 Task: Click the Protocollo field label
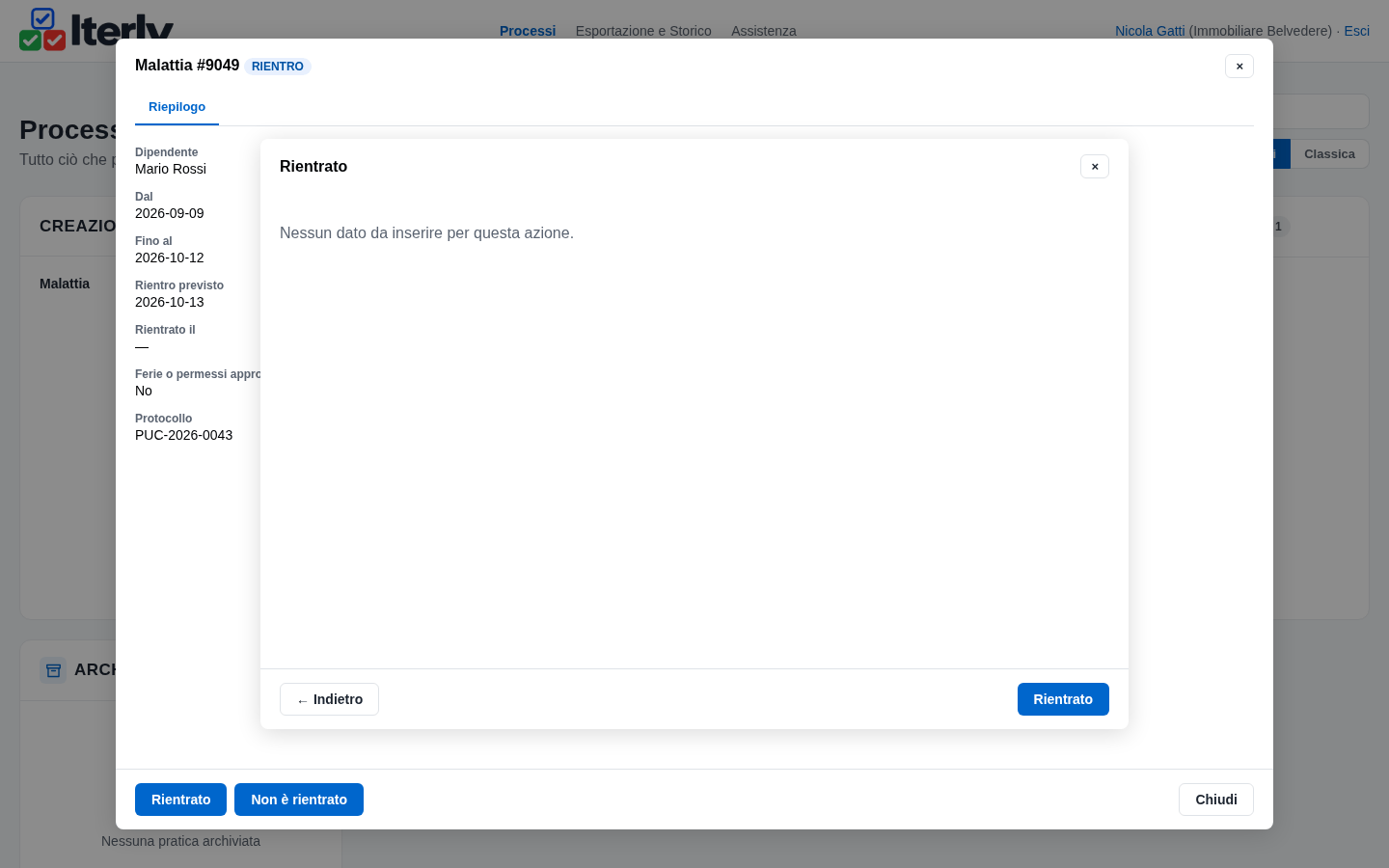[163, 419]
